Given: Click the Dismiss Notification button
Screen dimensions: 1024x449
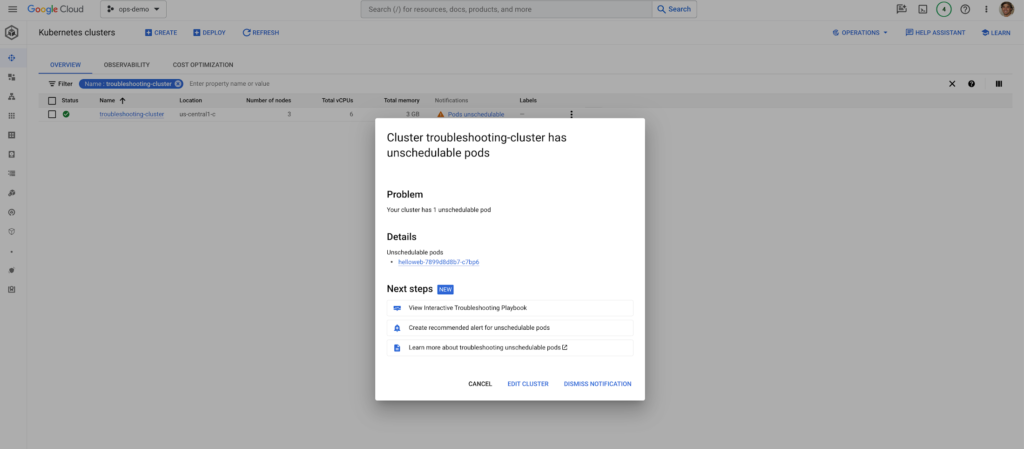Looking at the screenshot, I should (597, 384).
